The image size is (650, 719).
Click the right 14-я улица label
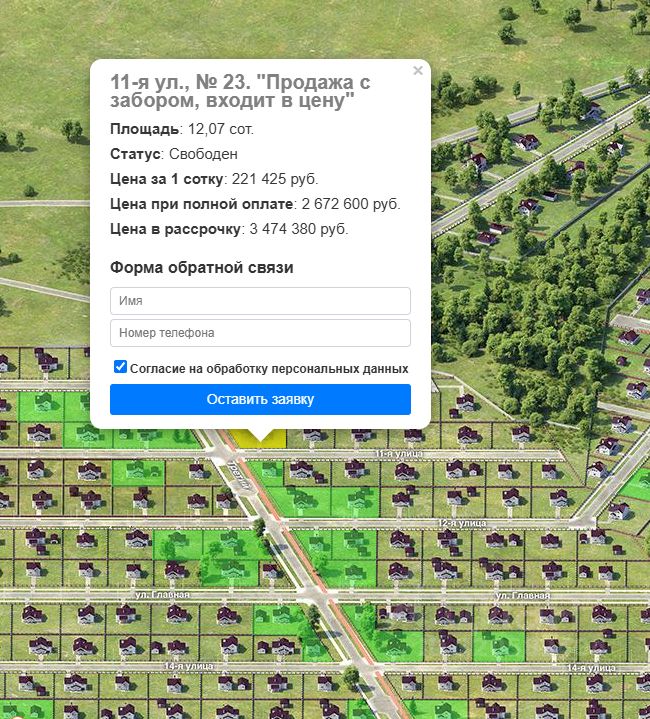(591, 668)
